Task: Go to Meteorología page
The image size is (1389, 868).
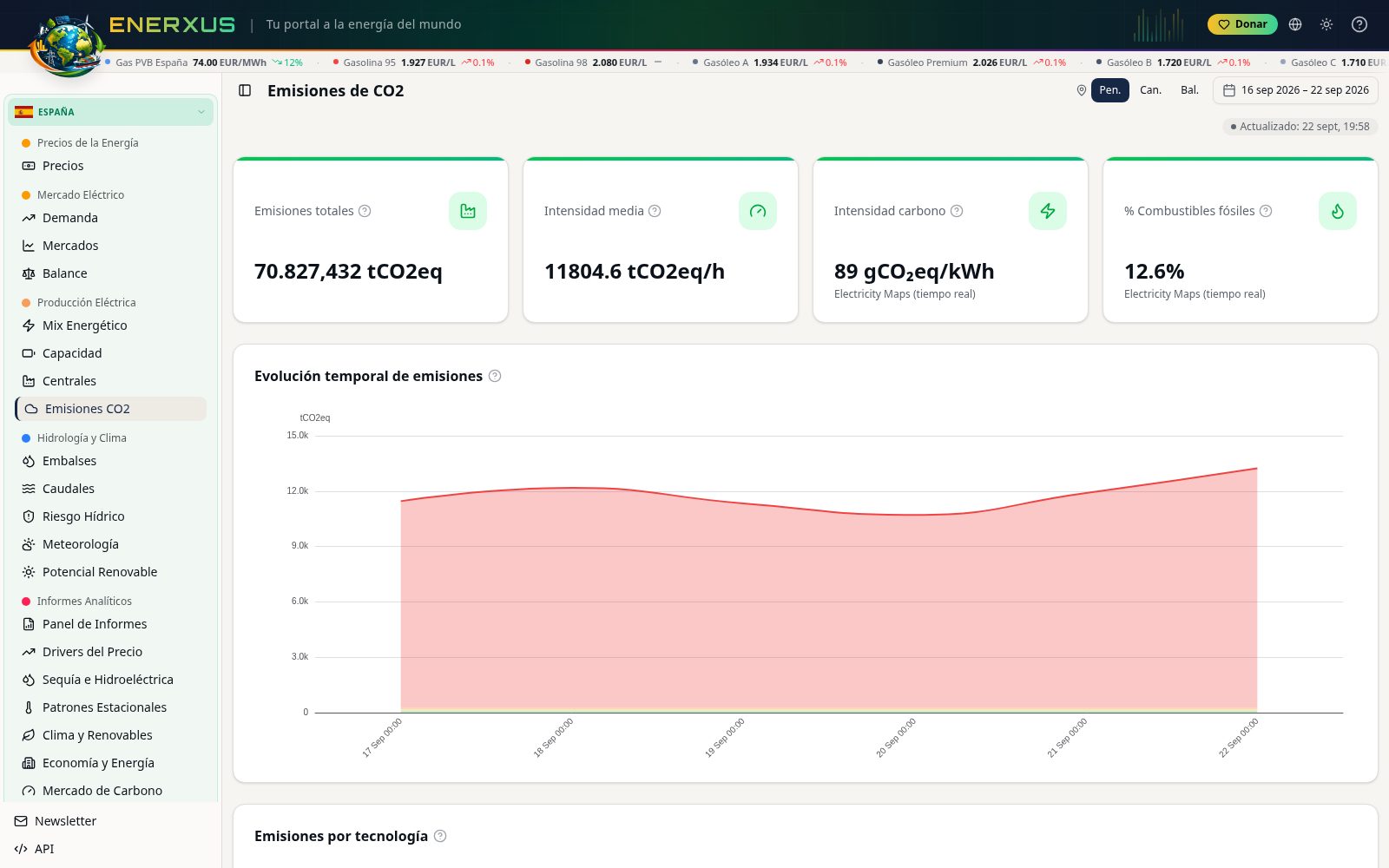Action: [x=111, y=544]
